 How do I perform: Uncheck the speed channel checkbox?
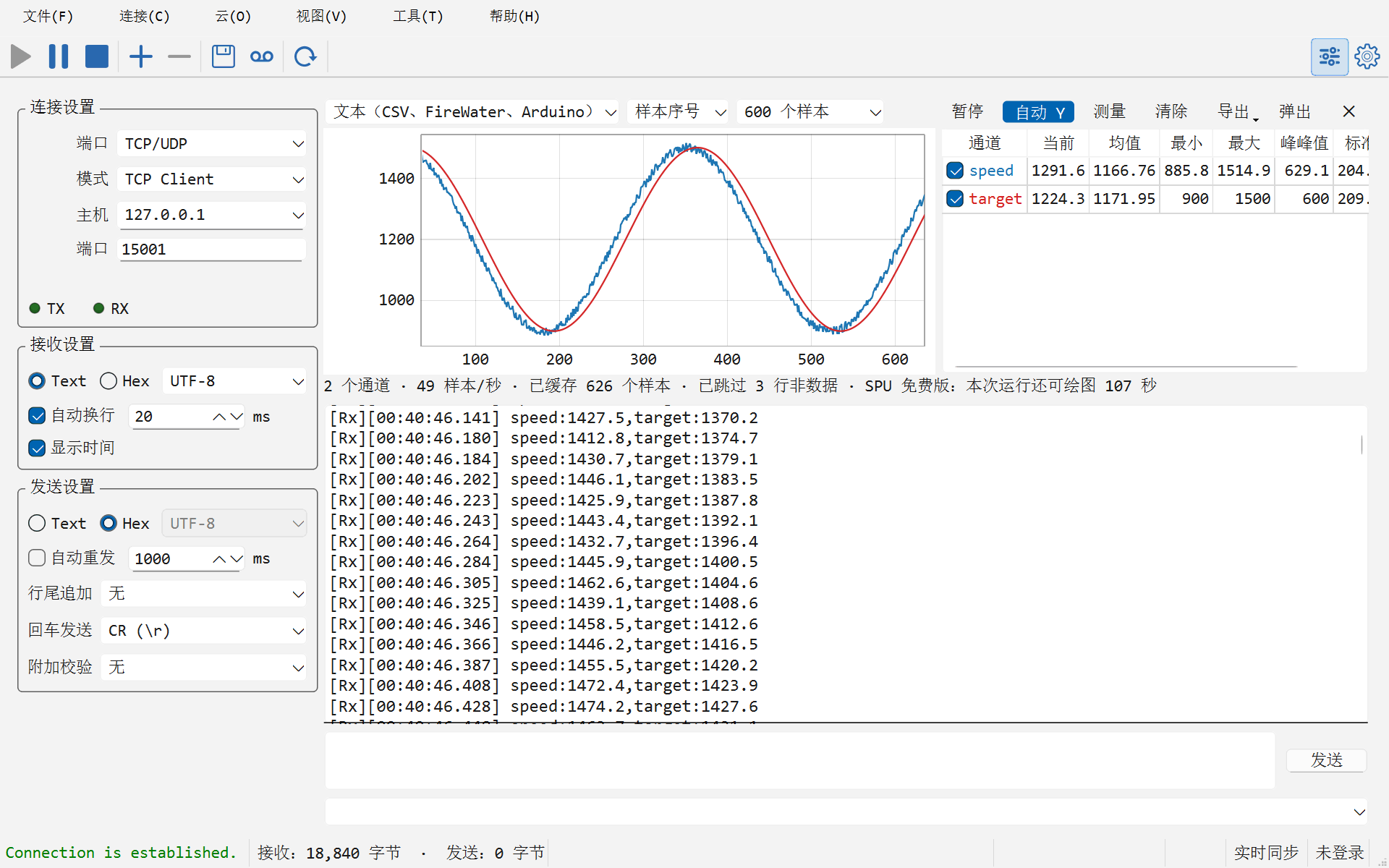click(x=955, y=171)
